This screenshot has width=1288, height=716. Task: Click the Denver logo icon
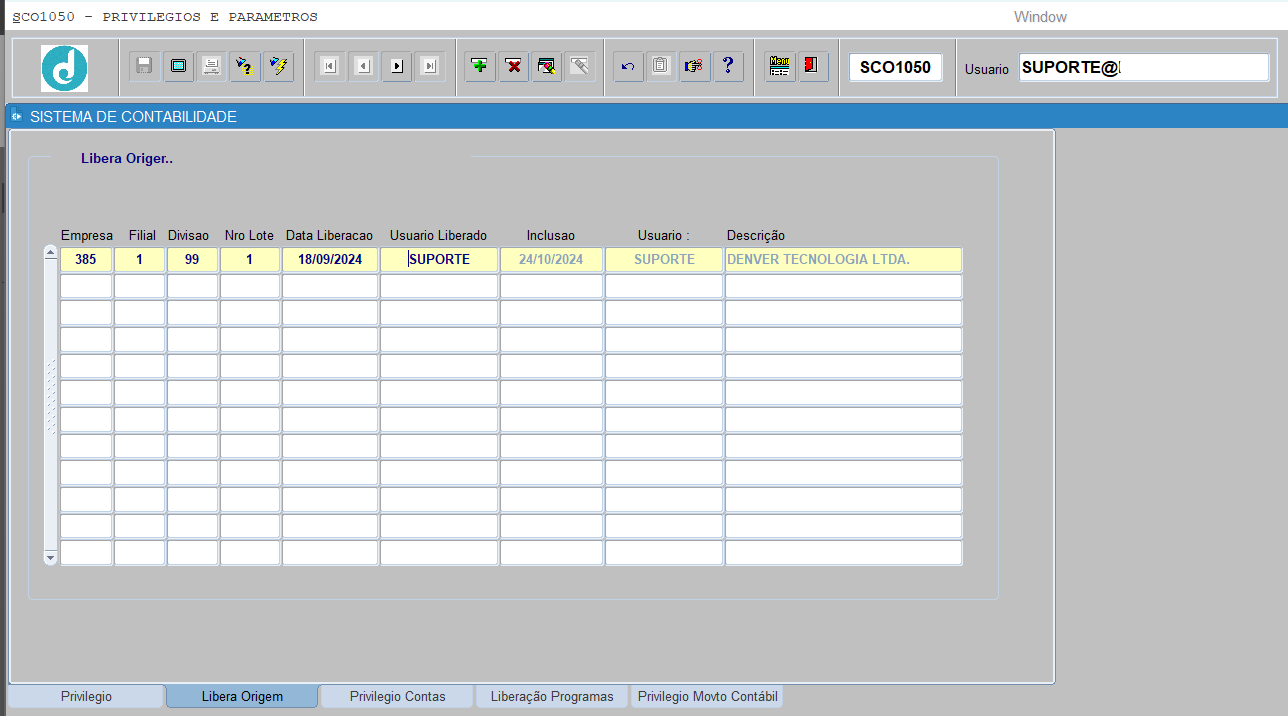pyautogui.click(x=64, y=68)
